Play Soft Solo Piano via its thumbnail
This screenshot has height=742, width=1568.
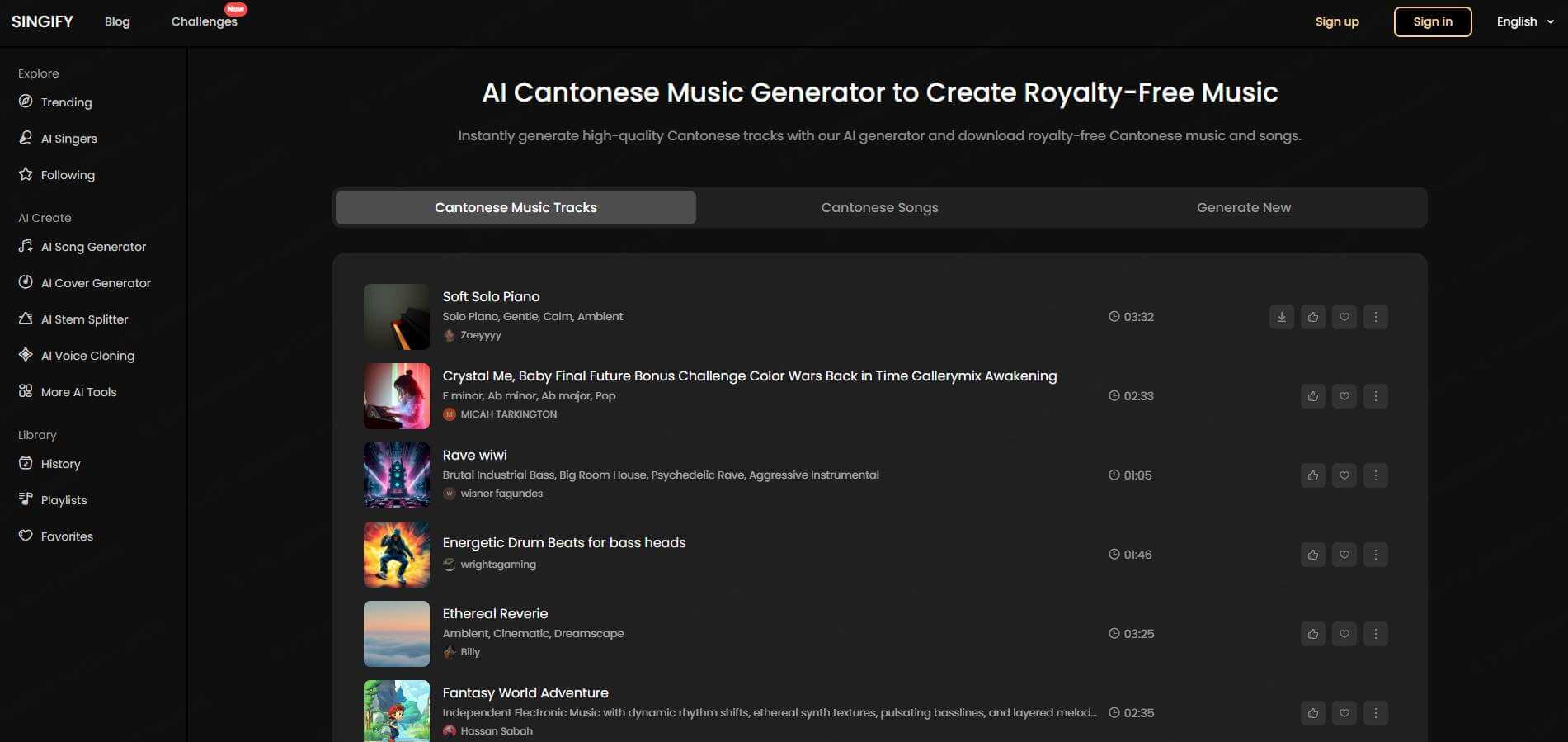(397, 317)
